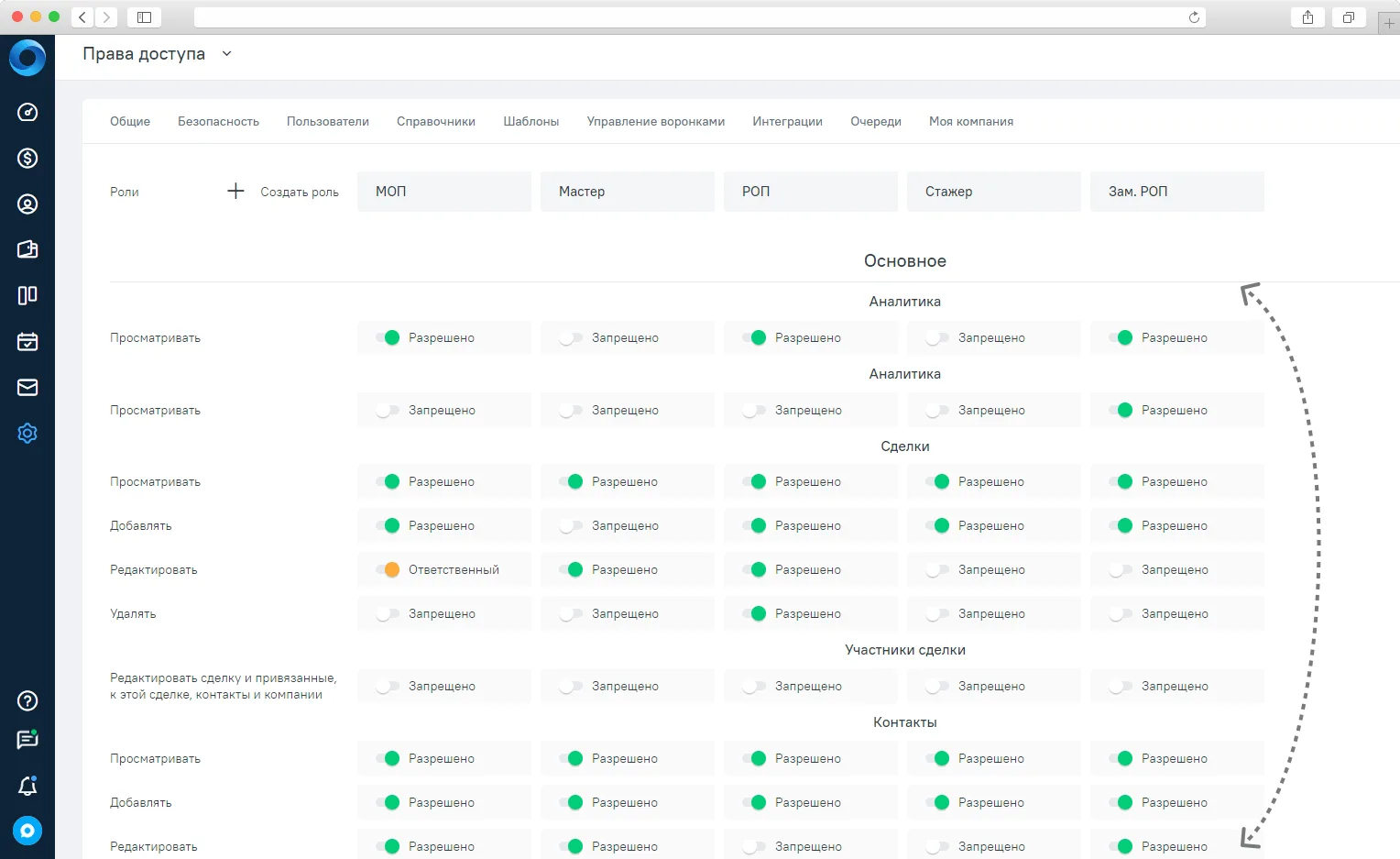Click the settings gear icon in sidebar
The height and width of the screenshot is (859, 1400).
pyautogui.click(x=27, y=433)
